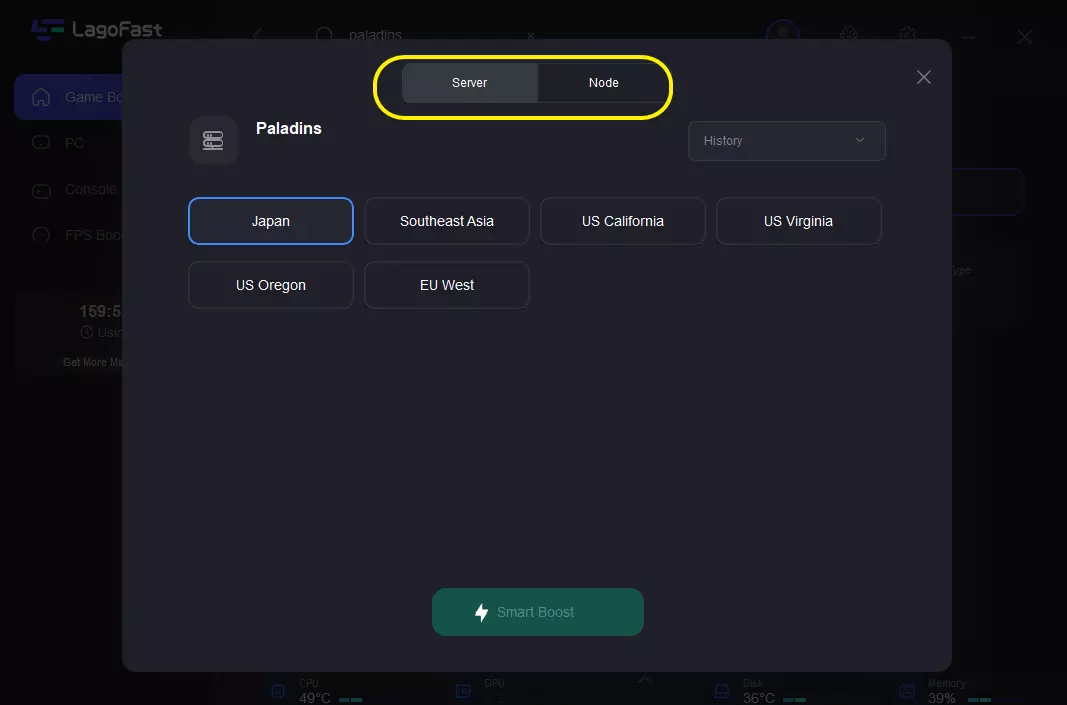Screen dimensions: 1067x705
Task: Open the settings gear in header
Action: pyautogui.click(x=907, y=34)
